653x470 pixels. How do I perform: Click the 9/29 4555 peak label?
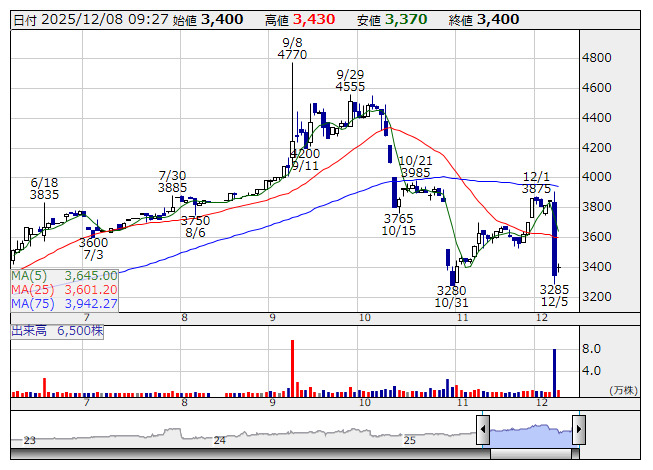pyautogui.click(x=350, y=81)
